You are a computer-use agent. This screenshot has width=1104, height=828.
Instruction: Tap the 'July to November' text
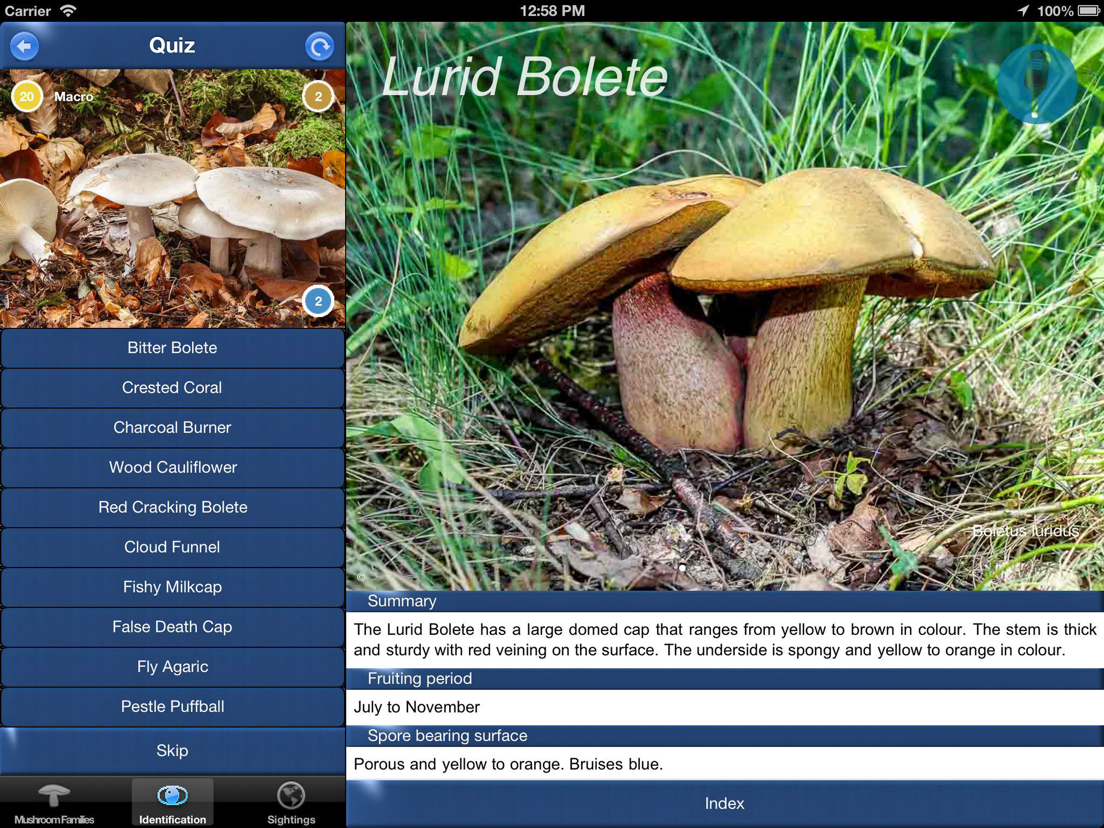coord(417,707)
